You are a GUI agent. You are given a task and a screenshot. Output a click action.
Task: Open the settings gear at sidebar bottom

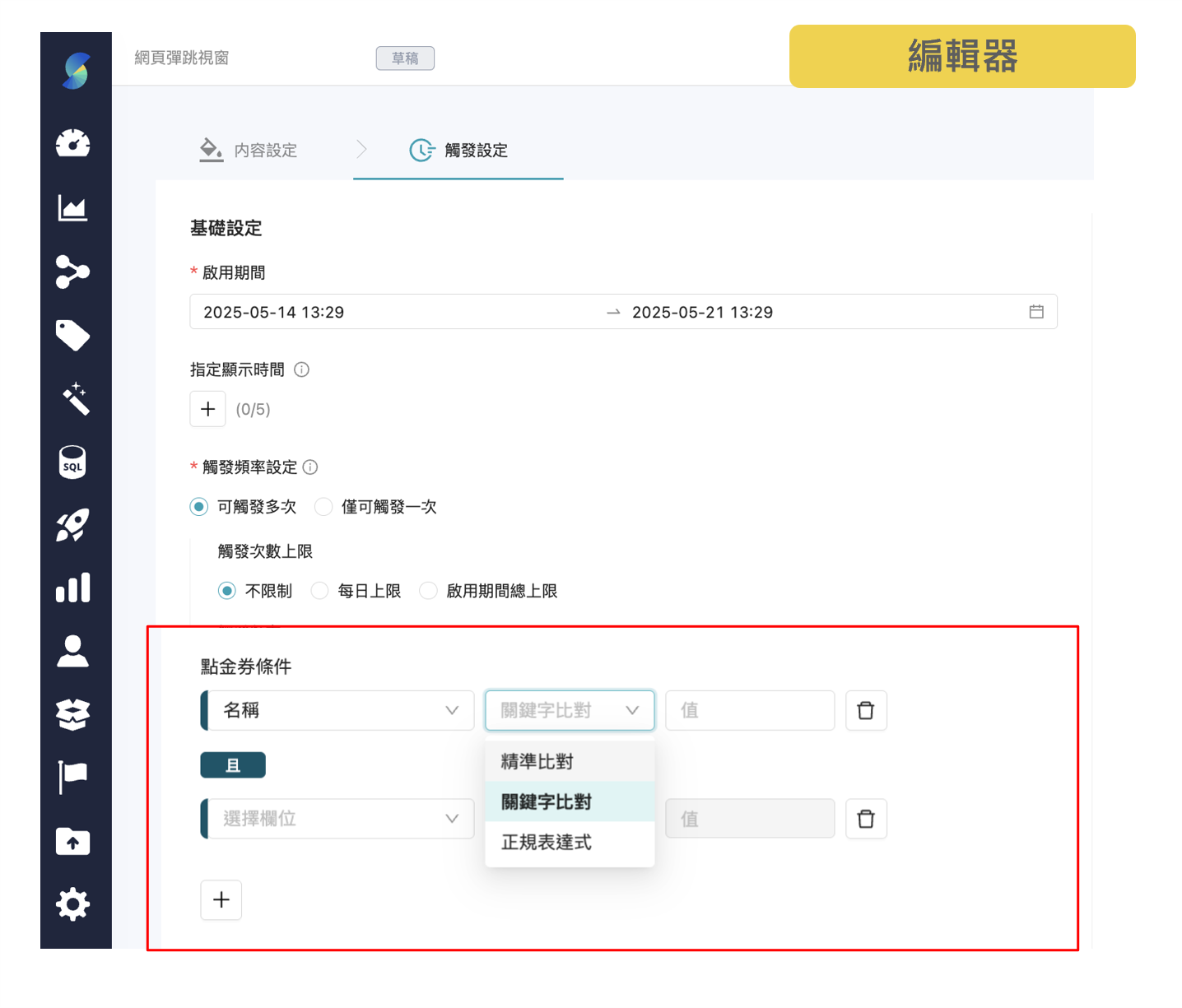tap(73, 903)
